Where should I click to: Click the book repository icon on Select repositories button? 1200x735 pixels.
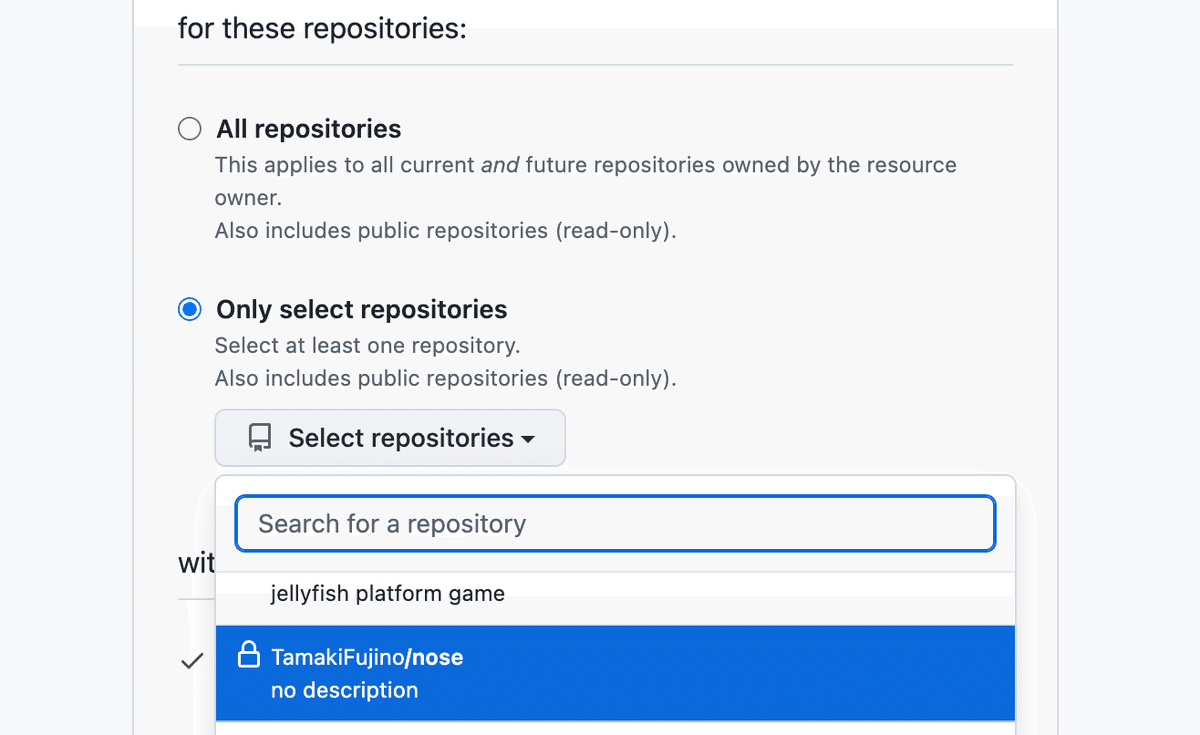pyautogui.click(x=260, y=437)
